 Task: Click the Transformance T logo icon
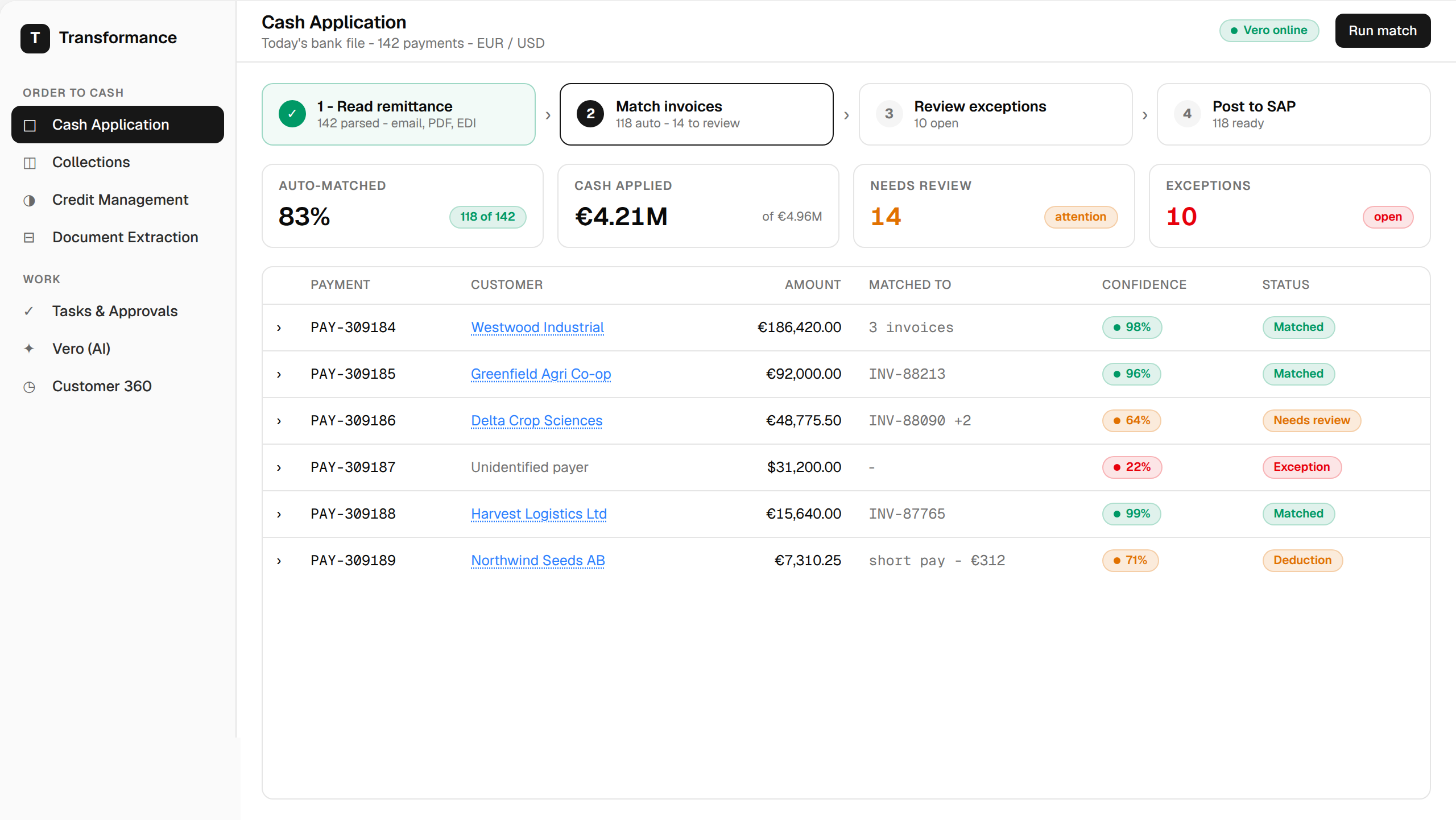(x=35, y=38)
